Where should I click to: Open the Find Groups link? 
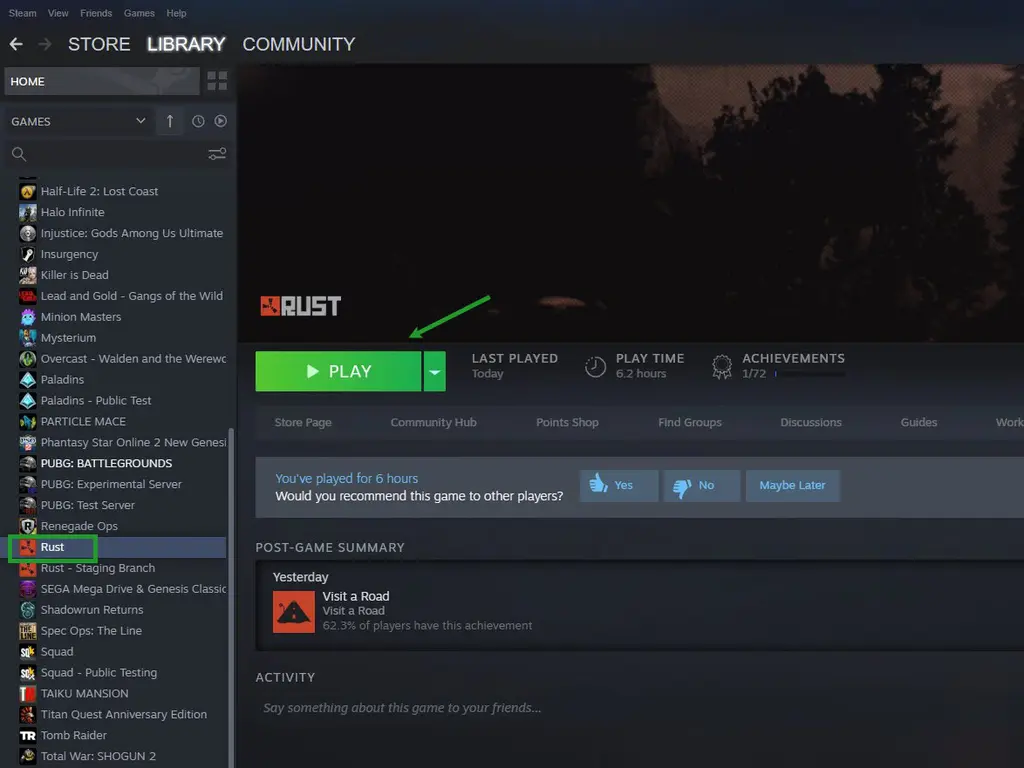click(x=690, y=423)
